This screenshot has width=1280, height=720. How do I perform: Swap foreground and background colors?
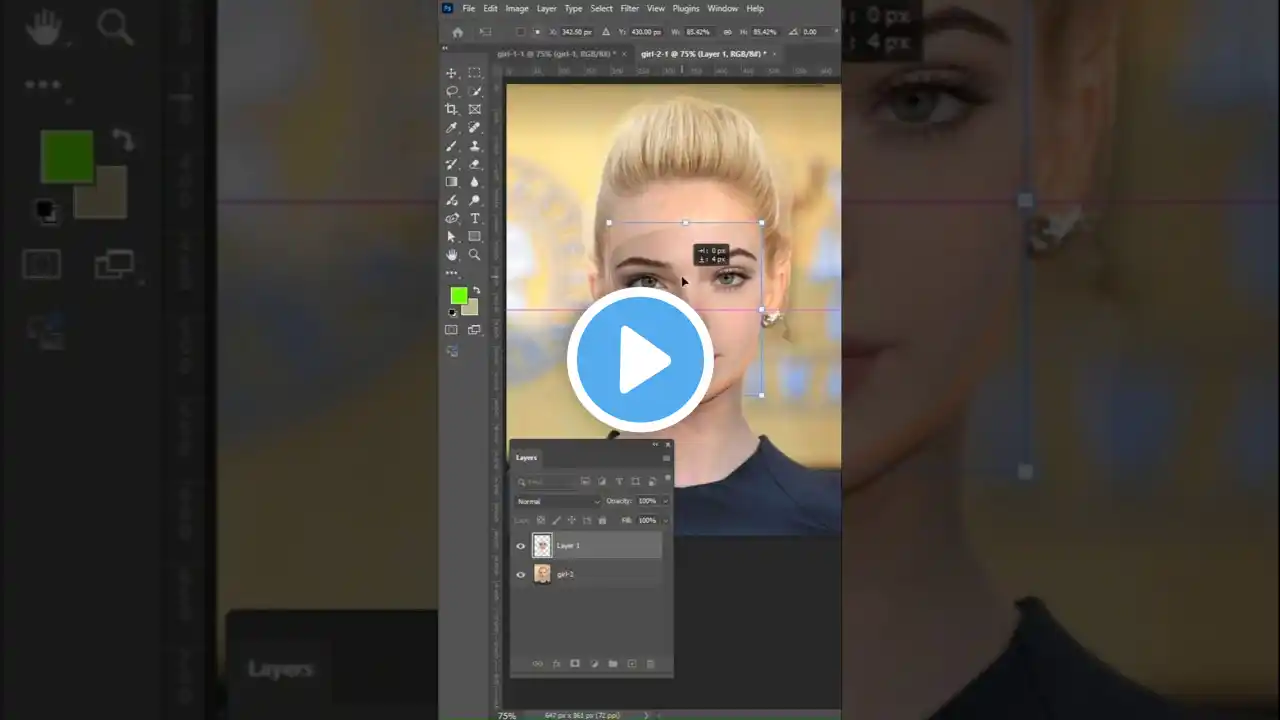click(x=476, y=291)
